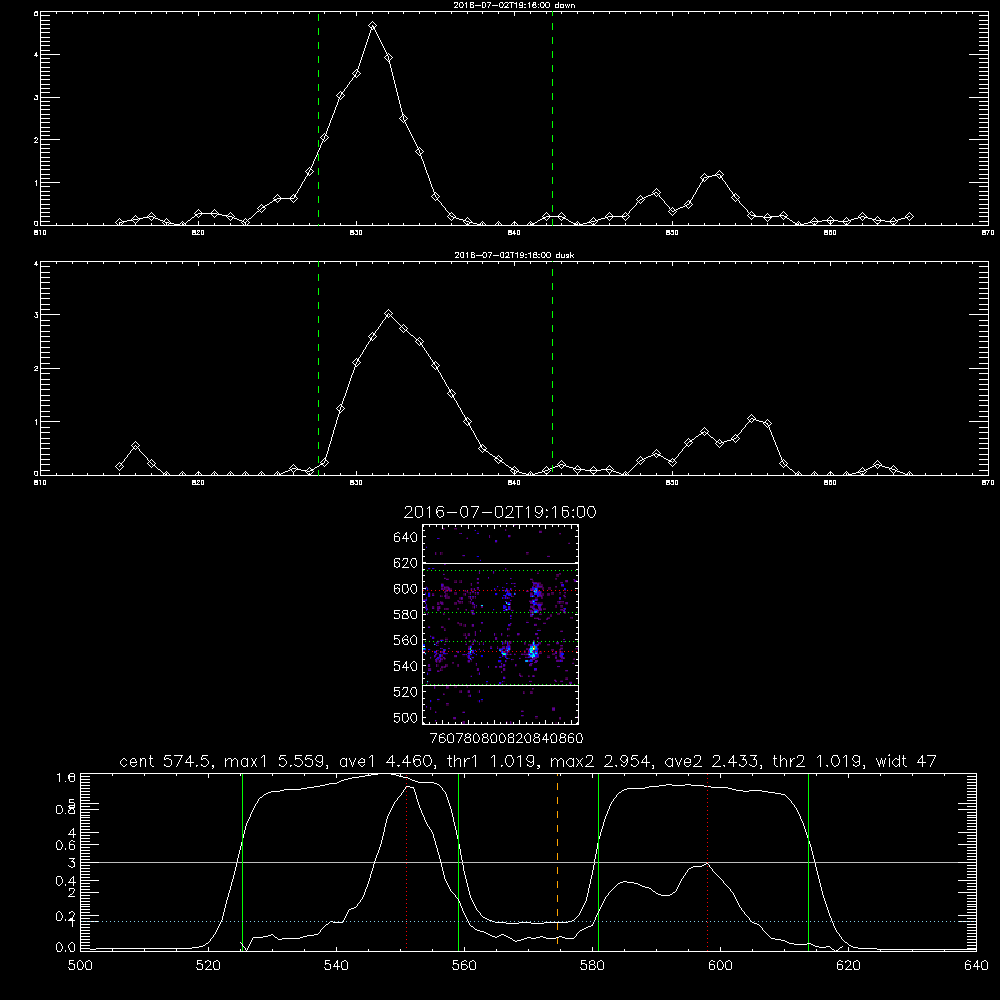Screen dimensions: 1000x1000
Task: Click 'widt 47' in the stats line
Action: 906,761
